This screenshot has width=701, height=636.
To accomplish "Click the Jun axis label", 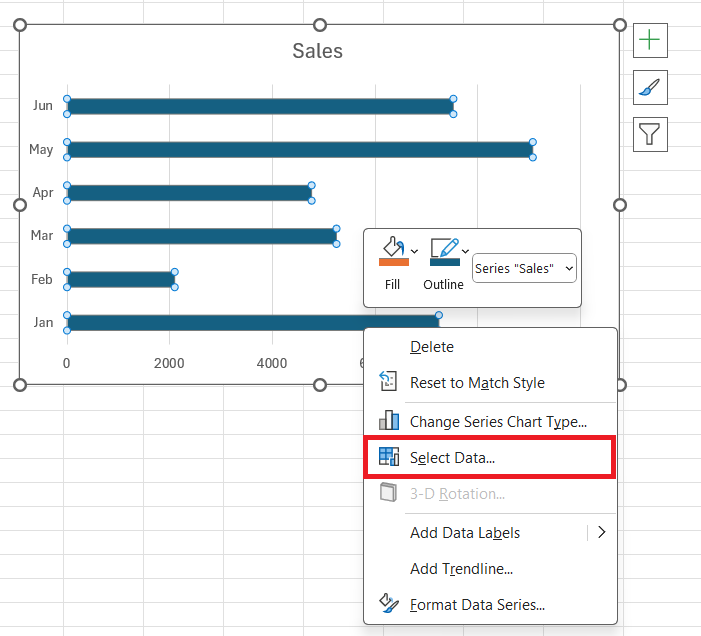I will coord(43,105).
